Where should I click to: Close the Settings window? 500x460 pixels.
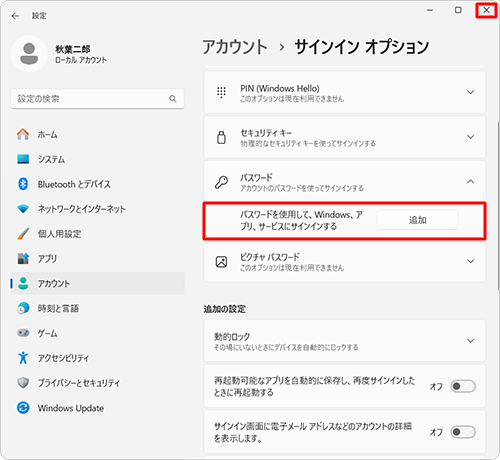pos(486,10)
